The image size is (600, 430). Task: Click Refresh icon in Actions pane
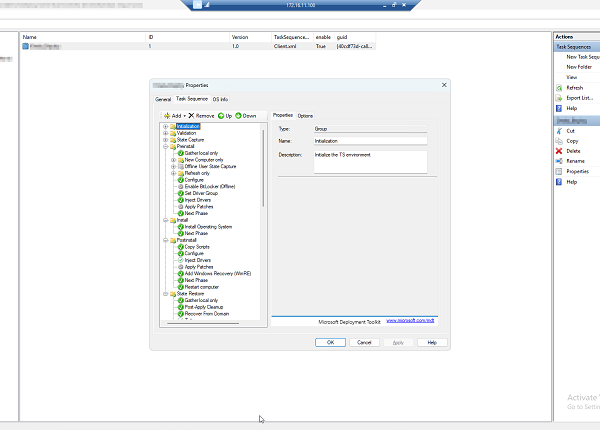(x=560, y=88)
